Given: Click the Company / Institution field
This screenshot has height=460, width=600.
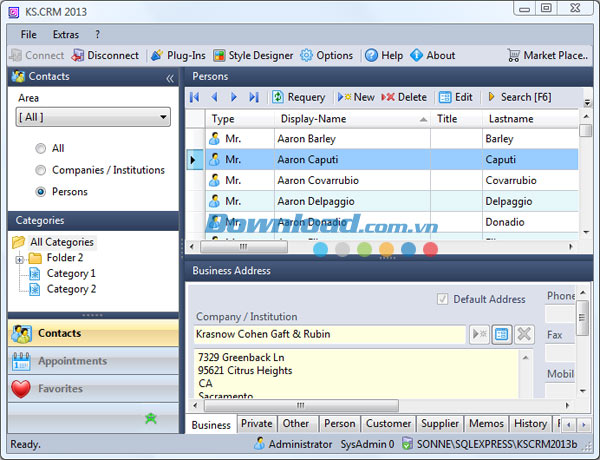Looking at the screenshot, I should coord(329,334).
